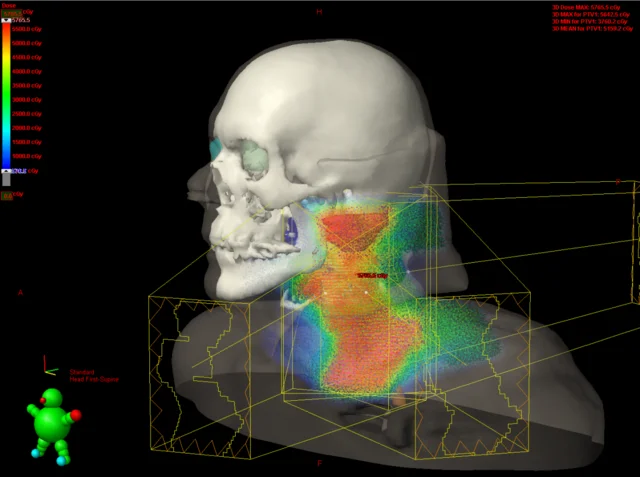Click the 3D MEAN for PTV1 readout
Viewport: 640px width, 477px height.
[592, 29]
